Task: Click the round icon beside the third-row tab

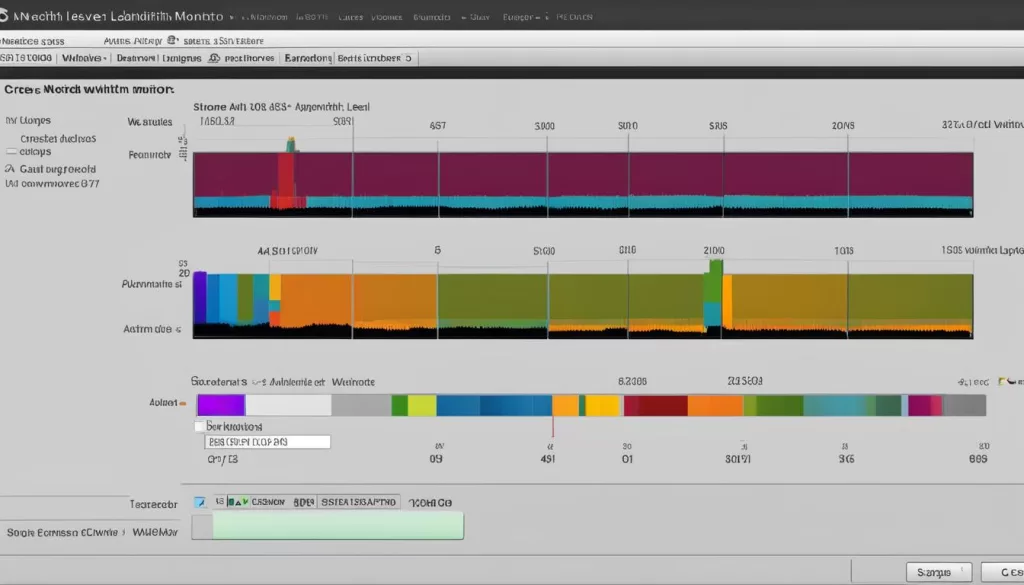Action: pos(211,59)
